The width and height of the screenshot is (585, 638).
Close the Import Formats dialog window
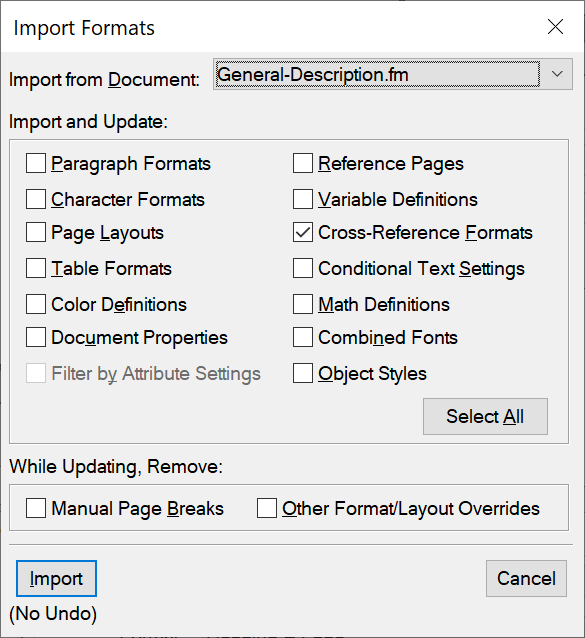coord(555,27)
